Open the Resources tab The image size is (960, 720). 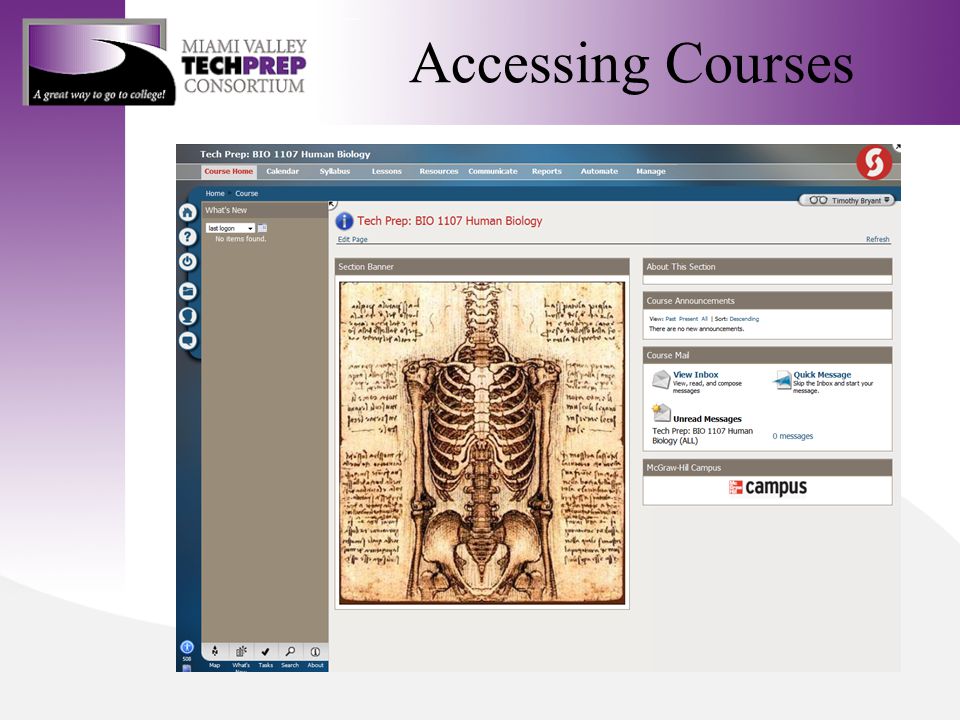[438, 171]
